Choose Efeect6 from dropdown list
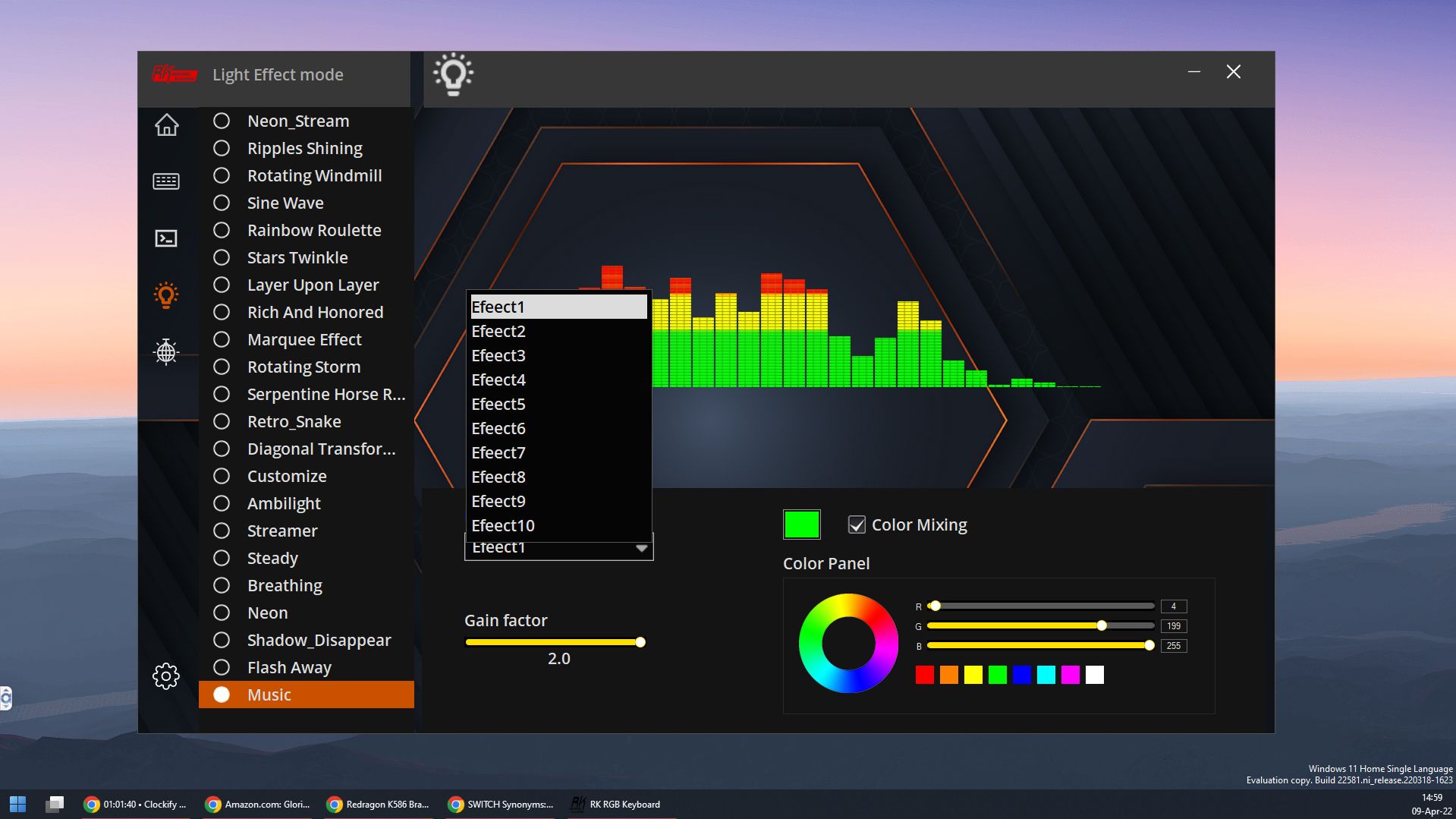Screen dimensions: 1456x819 click(558, 428)
